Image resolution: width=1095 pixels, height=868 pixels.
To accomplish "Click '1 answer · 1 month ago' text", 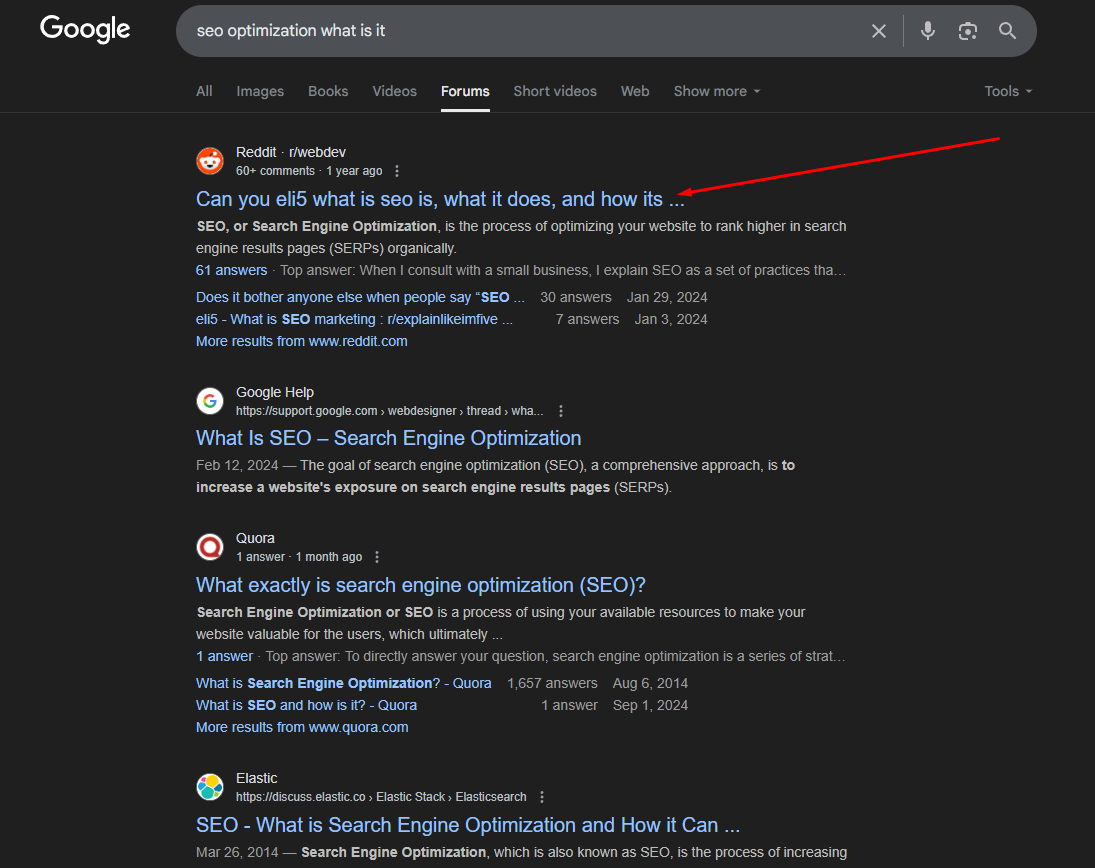I will coord(299,557).
